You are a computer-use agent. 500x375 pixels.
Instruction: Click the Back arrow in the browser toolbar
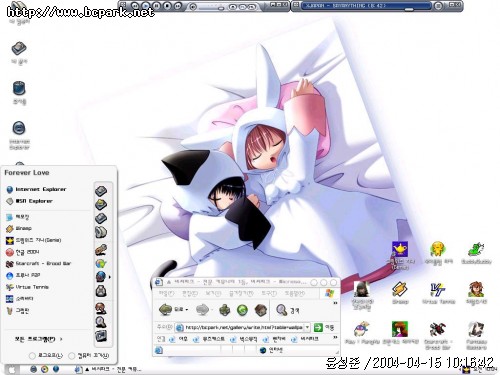166,309
